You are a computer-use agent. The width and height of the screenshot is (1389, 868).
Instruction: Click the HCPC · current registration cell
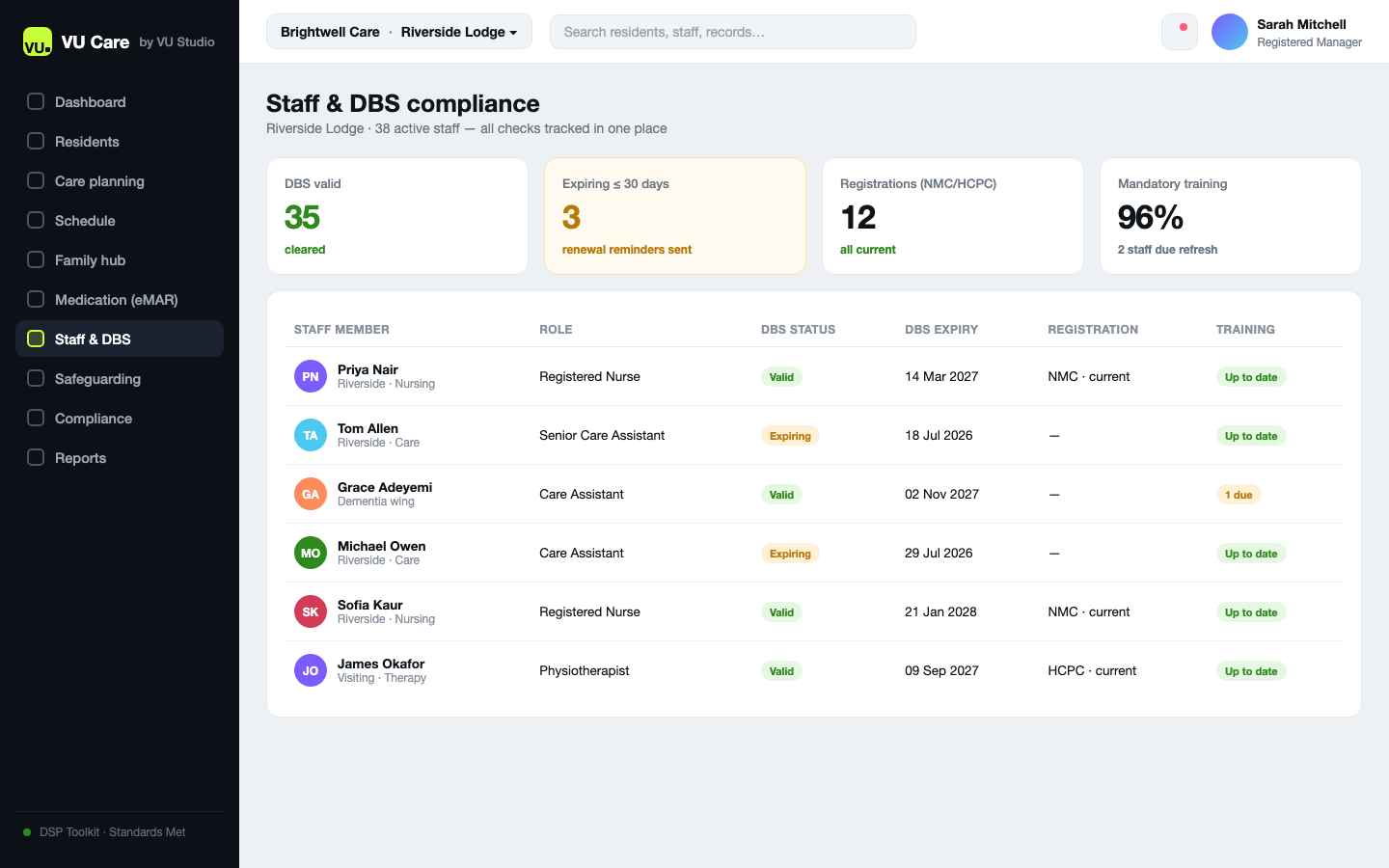coord(1092,670)
